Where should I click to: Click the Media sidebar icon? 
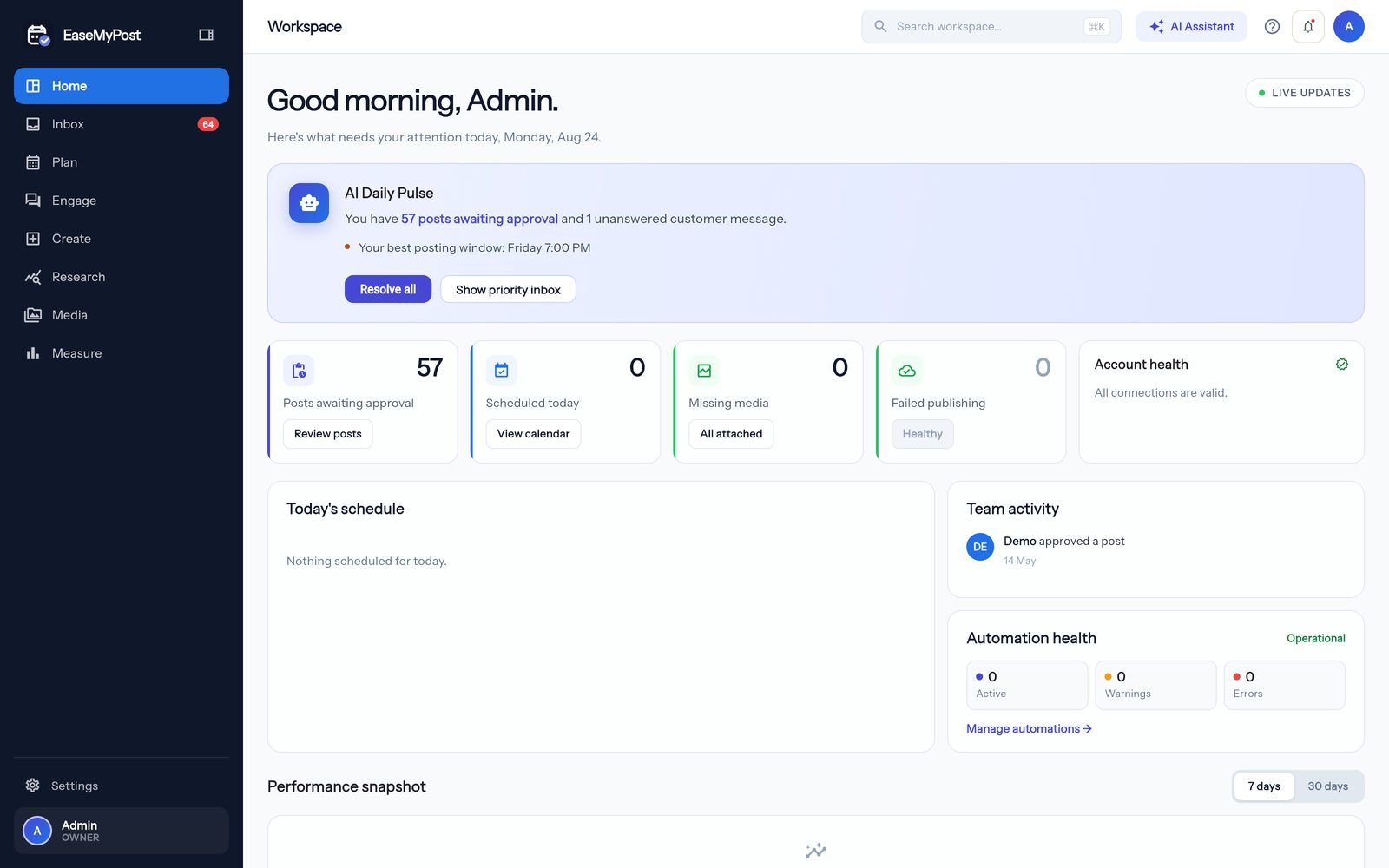(x=33, y=315)
